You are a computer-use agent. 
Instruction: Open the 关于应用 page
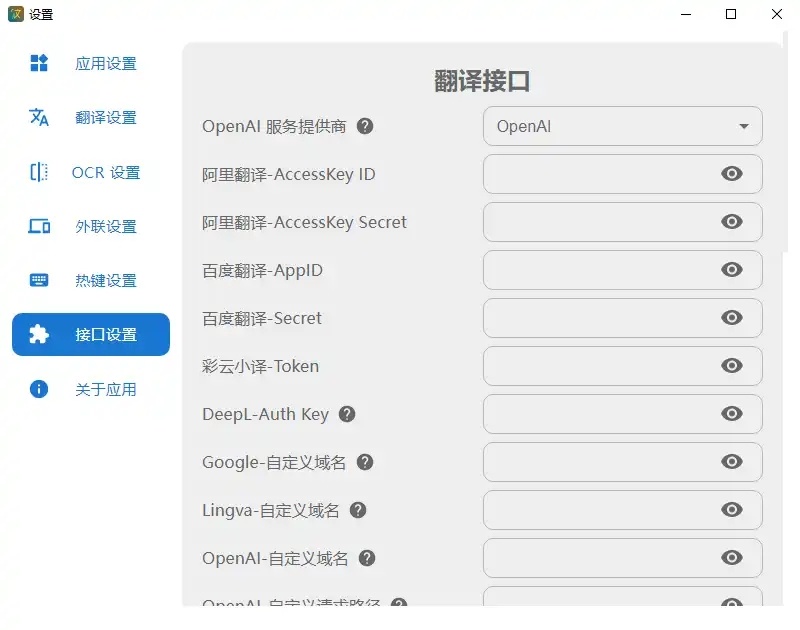[x=105, y=389]
